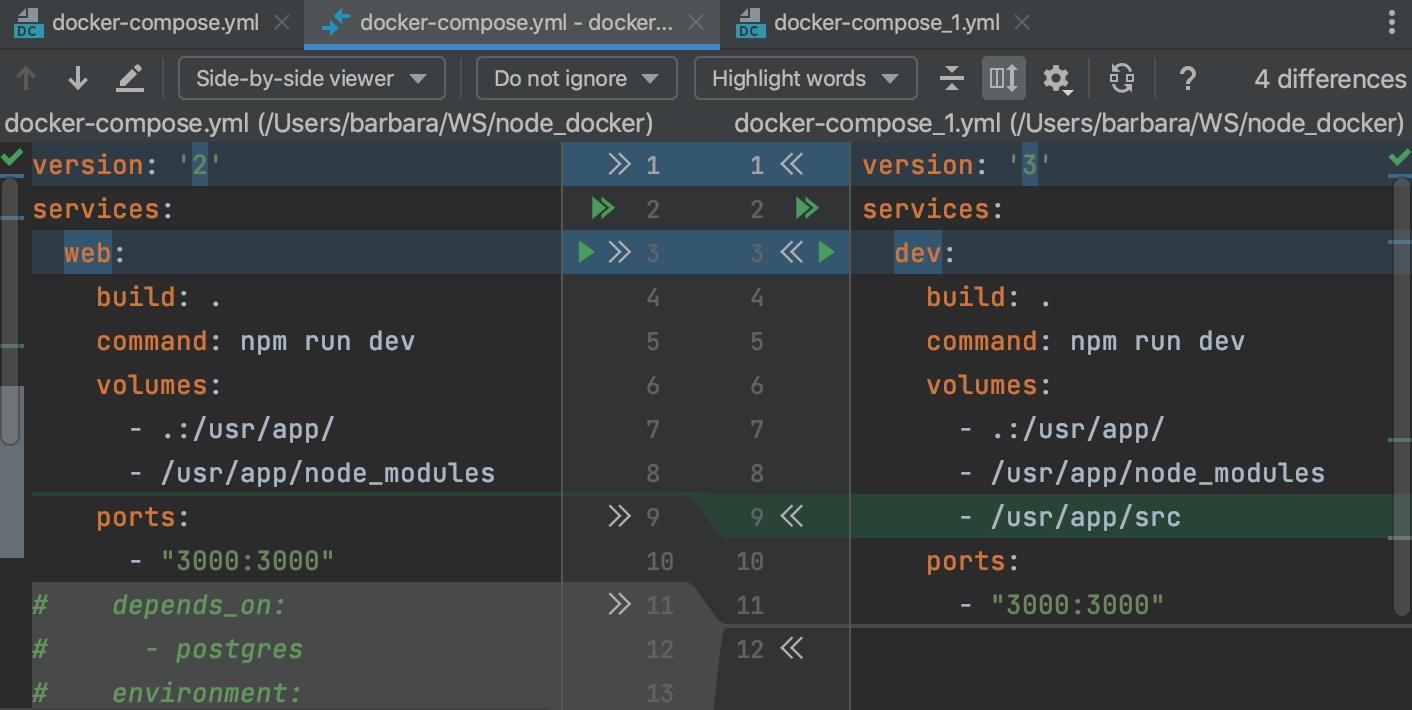Jump to previous difference with up arrow
The height and width of the screenshot is (710, 1412).
[26, 79]
